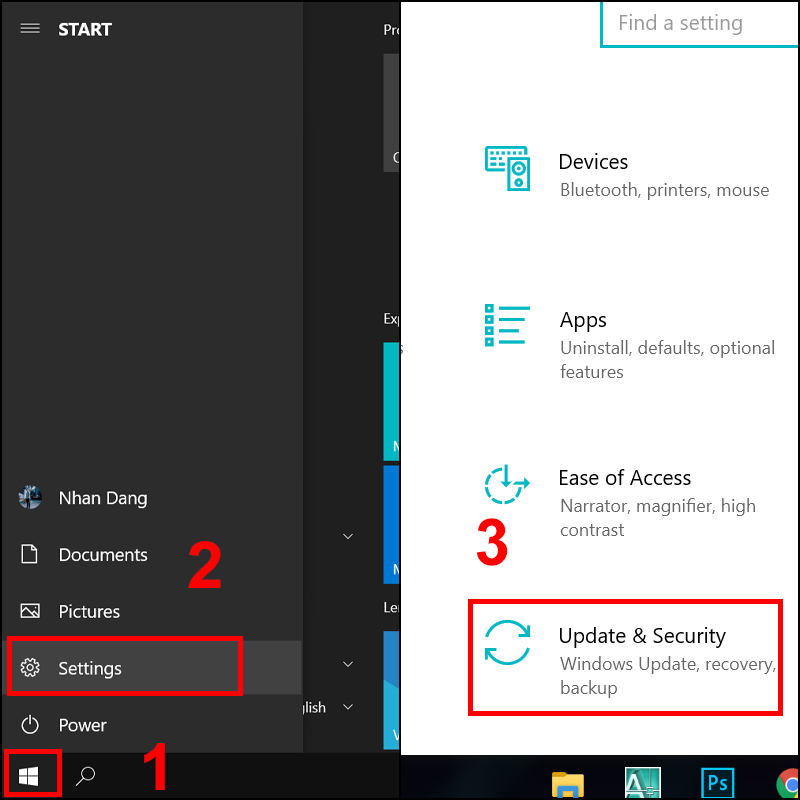This screenshot has width=800, height=800.
Task: Open Documents from Start menu
Action: point(152,555)
